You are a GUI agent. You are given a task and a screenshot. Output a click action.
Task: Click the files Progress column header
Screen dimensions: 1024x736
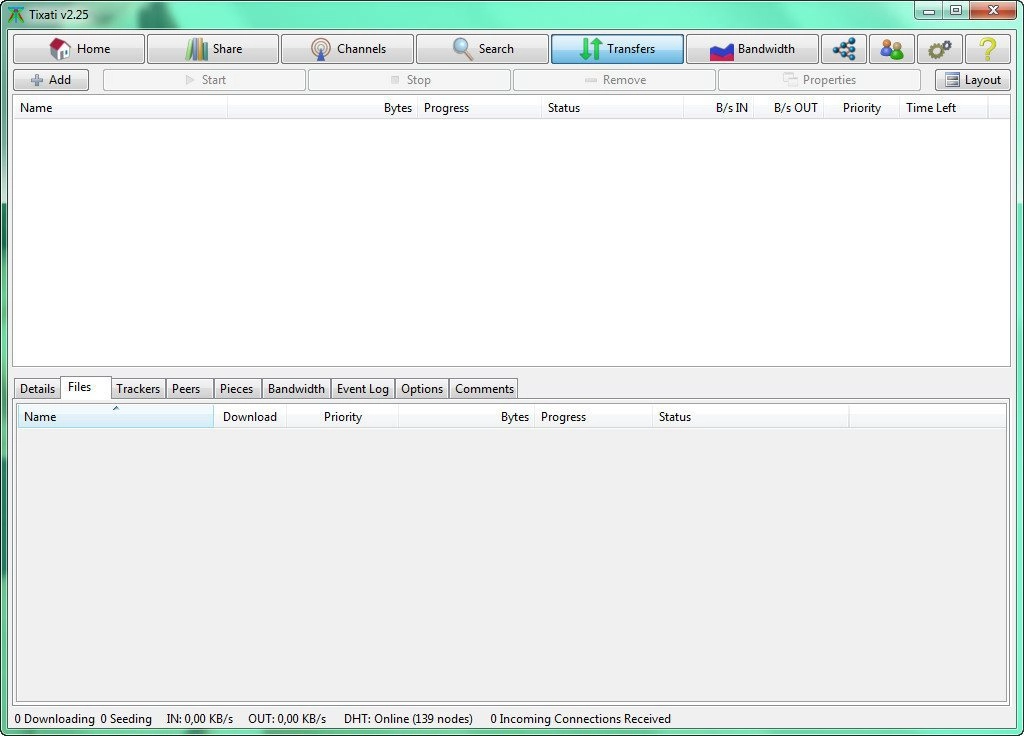593,417
